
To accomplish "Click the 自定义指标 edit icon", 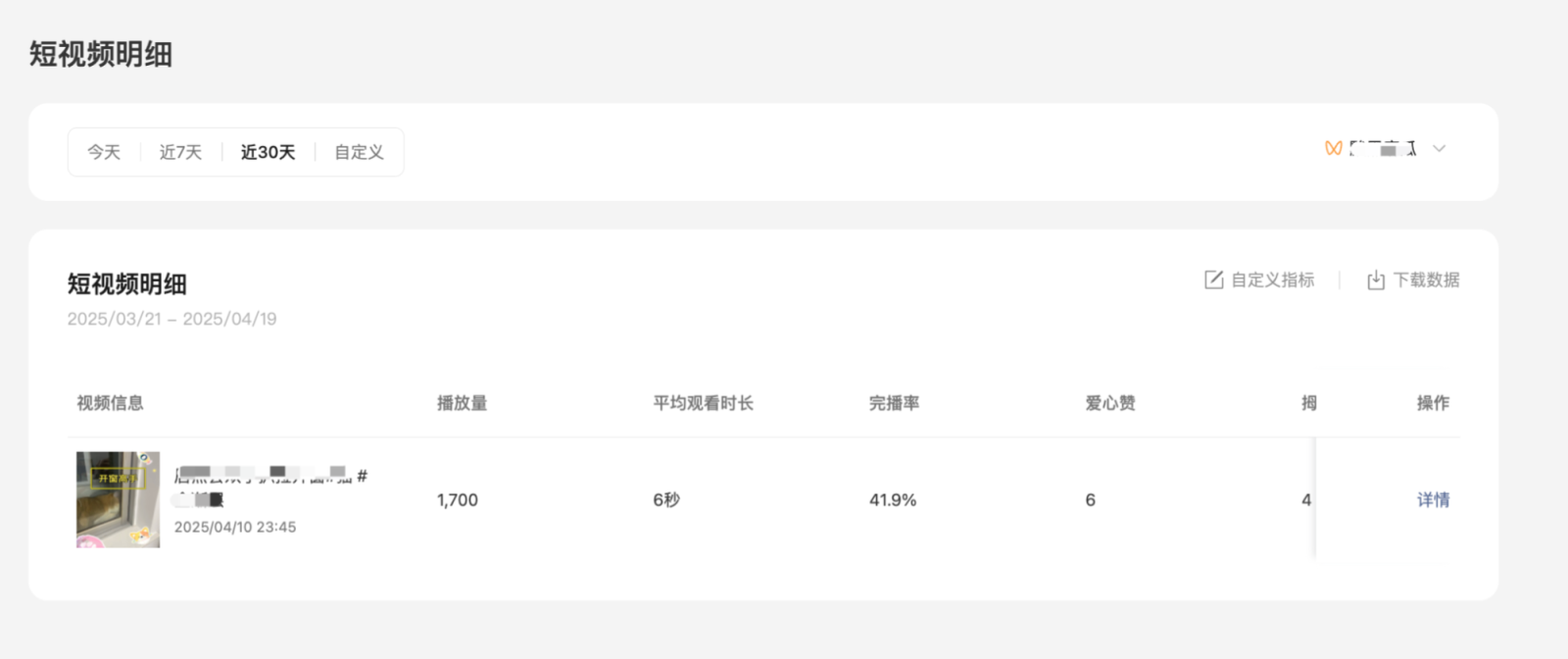I will (1213, 280).
